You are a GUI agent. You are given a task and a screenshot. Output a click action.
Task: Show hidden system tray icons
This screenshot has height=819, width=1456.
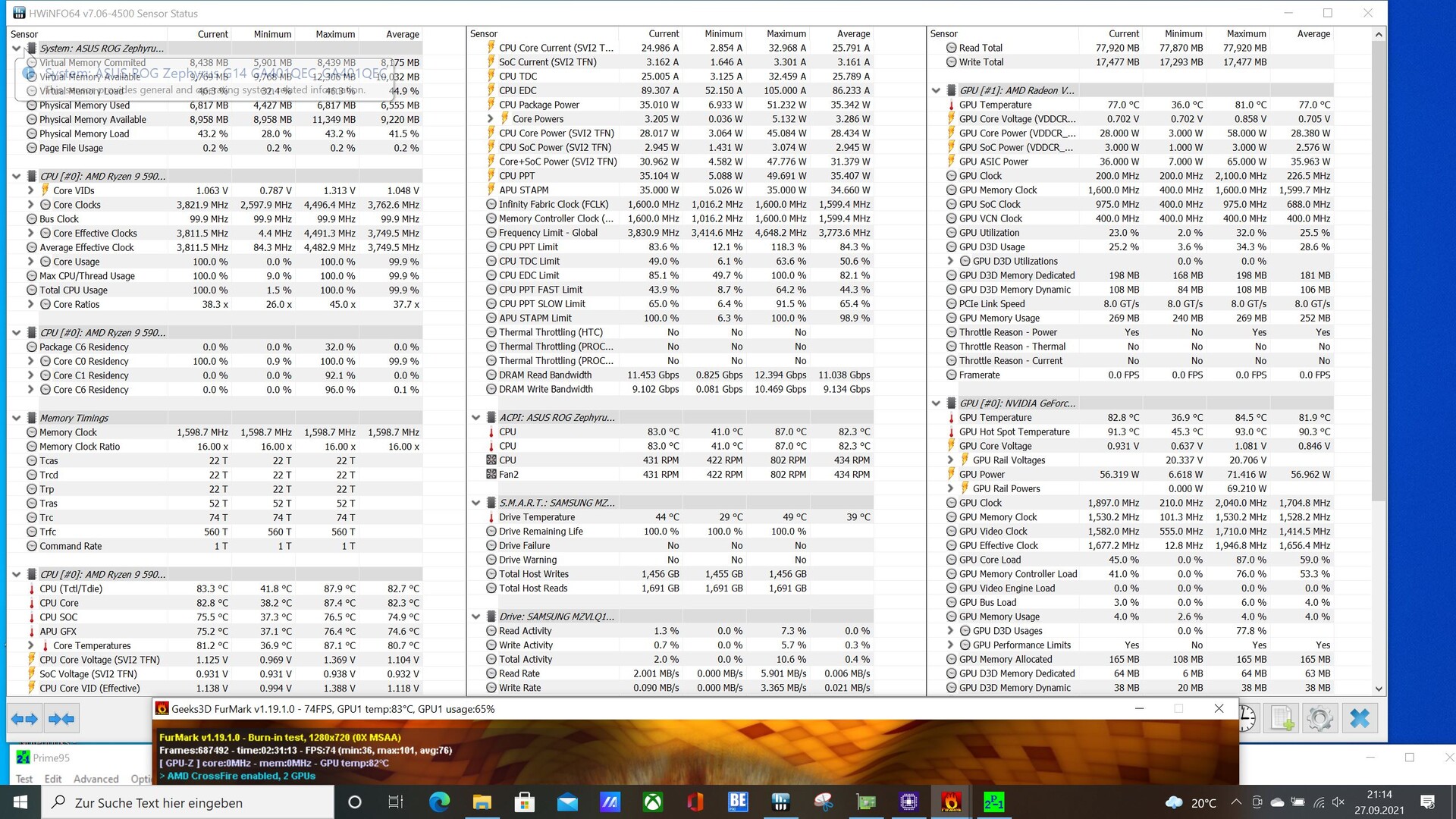1236,802
